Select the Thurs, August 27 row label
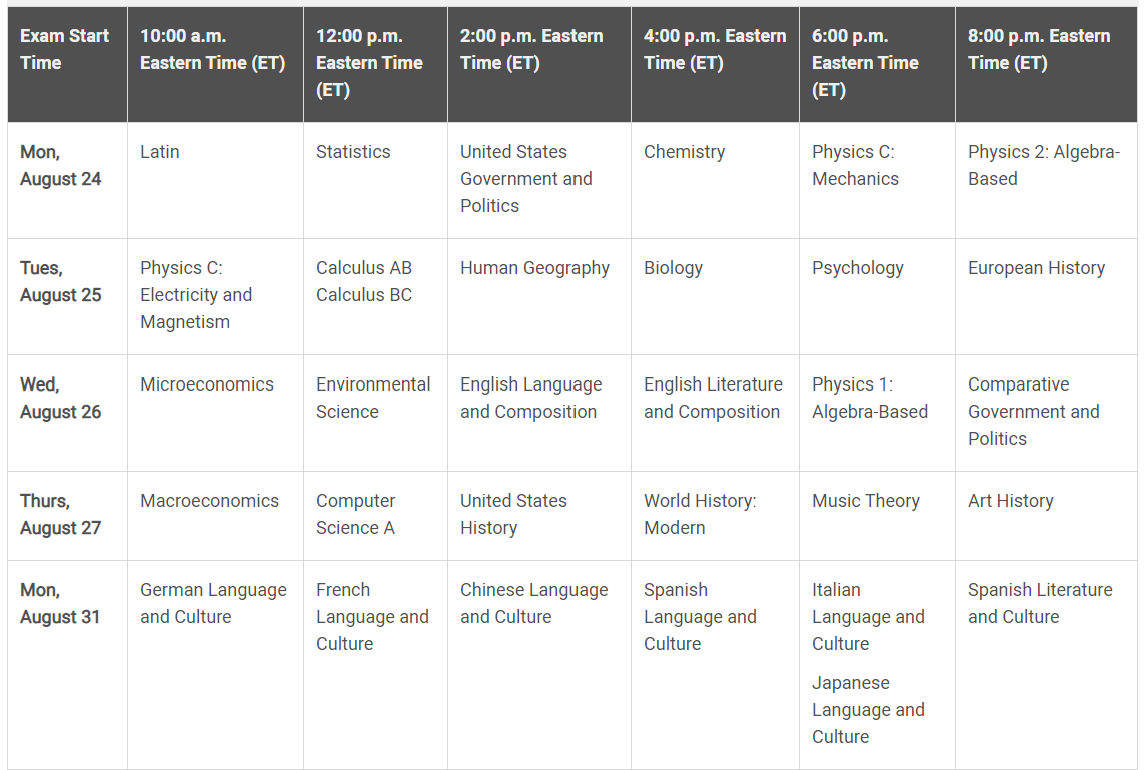The height and width of the screenshot is (770, 1144). [60, 514]
